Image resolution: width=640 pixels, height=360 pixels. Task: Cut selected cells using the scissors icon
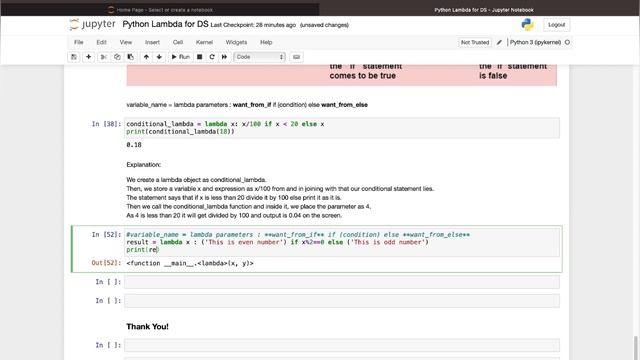coord(103,57)
